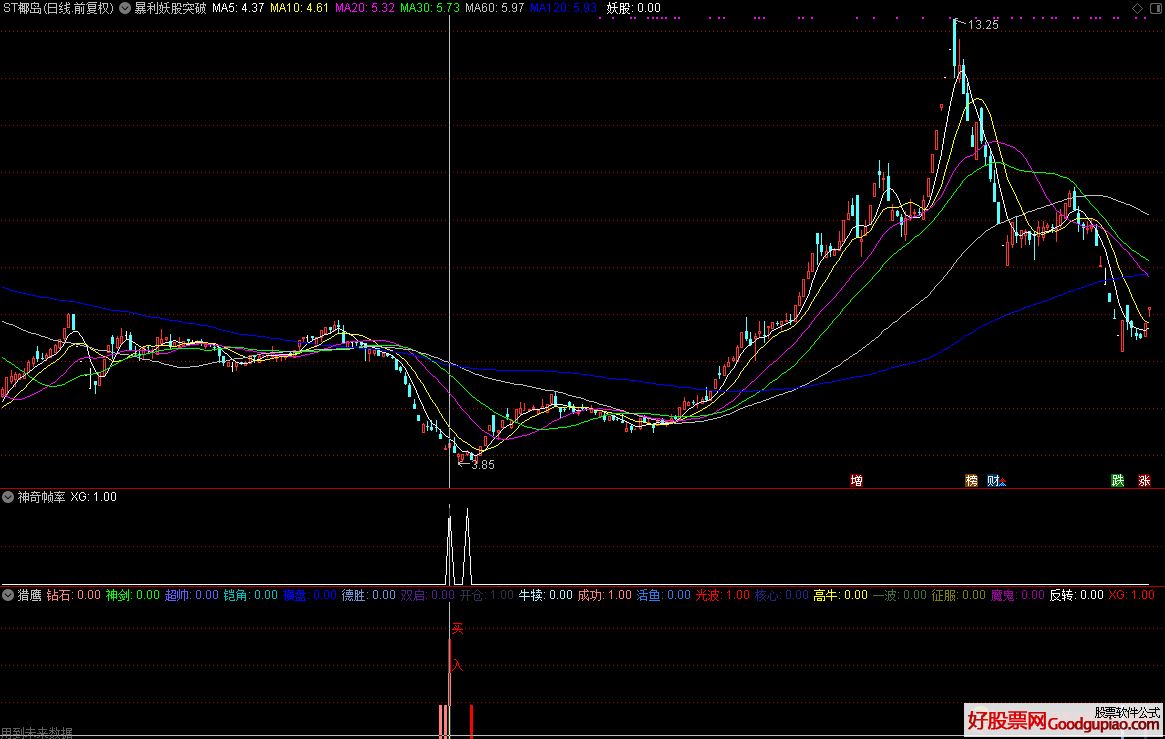Image resolution: width=1165 pixels, height=739 pixels.
Task: Click the 财 event marker icon
Action: pos(994,481)
